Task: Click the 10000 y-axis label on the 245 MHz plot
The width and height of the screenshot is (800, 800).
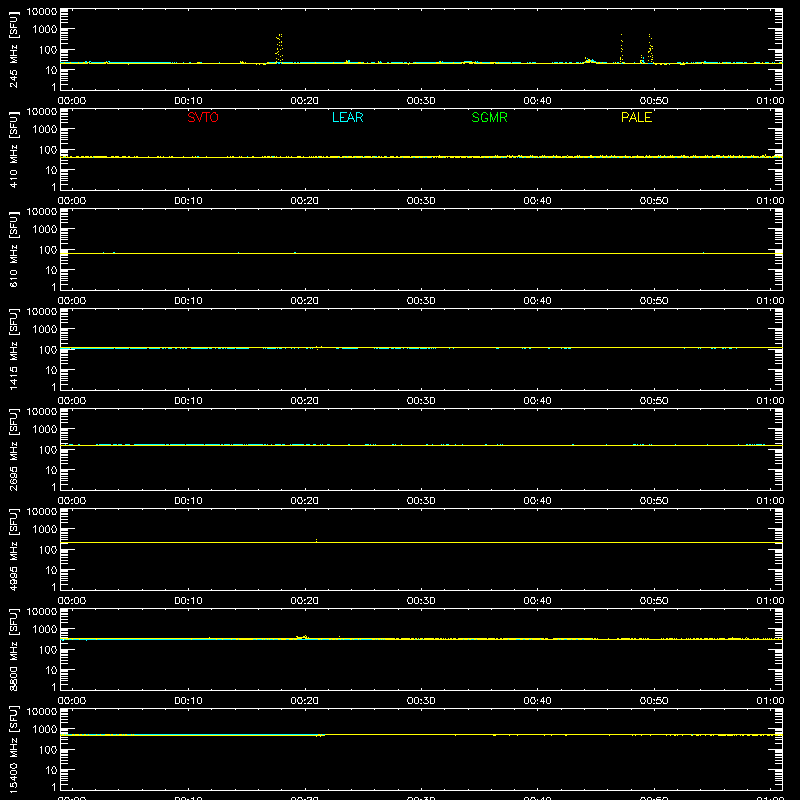Action: 42,12
